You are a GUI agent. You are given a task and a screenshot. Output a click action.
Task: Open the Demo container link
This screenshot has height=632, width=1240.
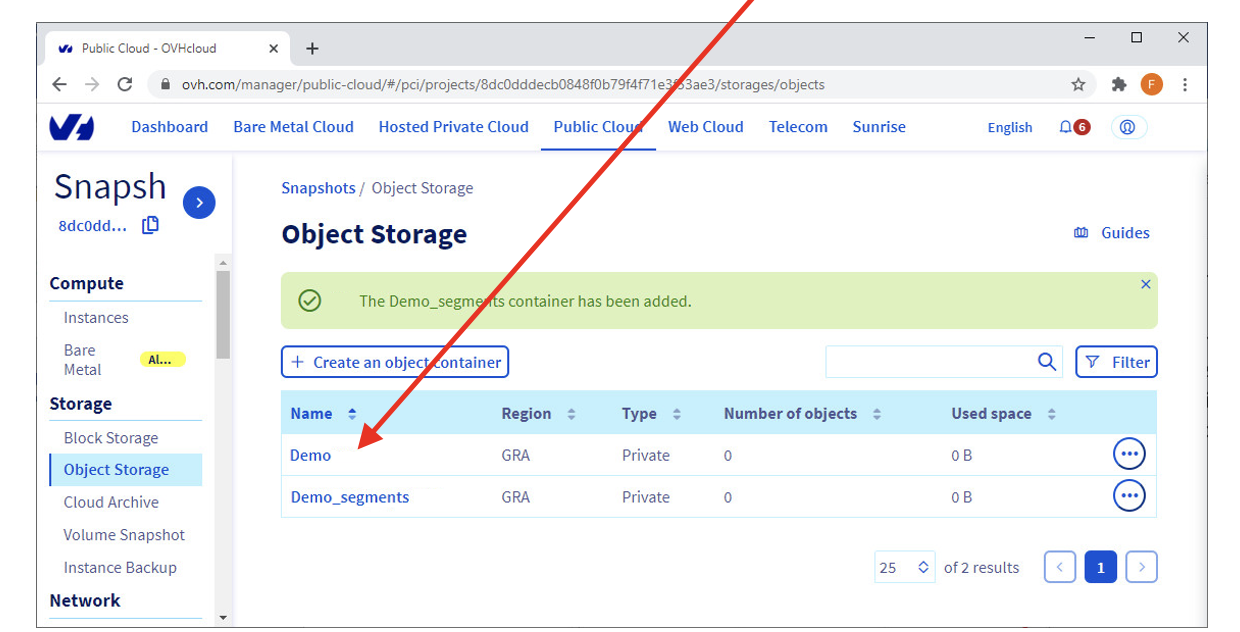click(x=310, y=455)
